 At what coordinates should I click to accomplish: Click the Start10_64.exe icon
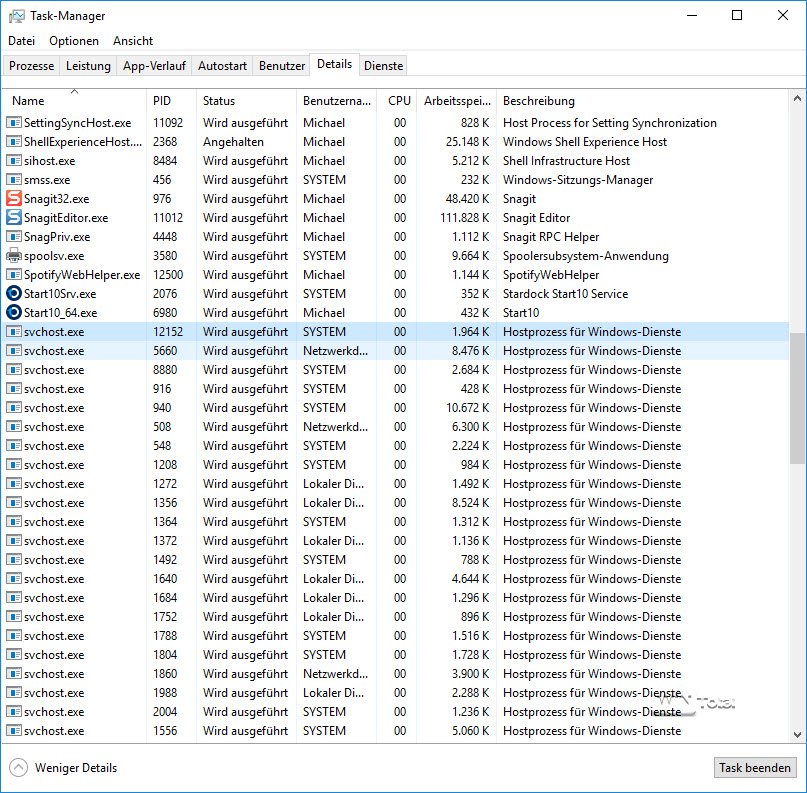[x=14, y=313]
